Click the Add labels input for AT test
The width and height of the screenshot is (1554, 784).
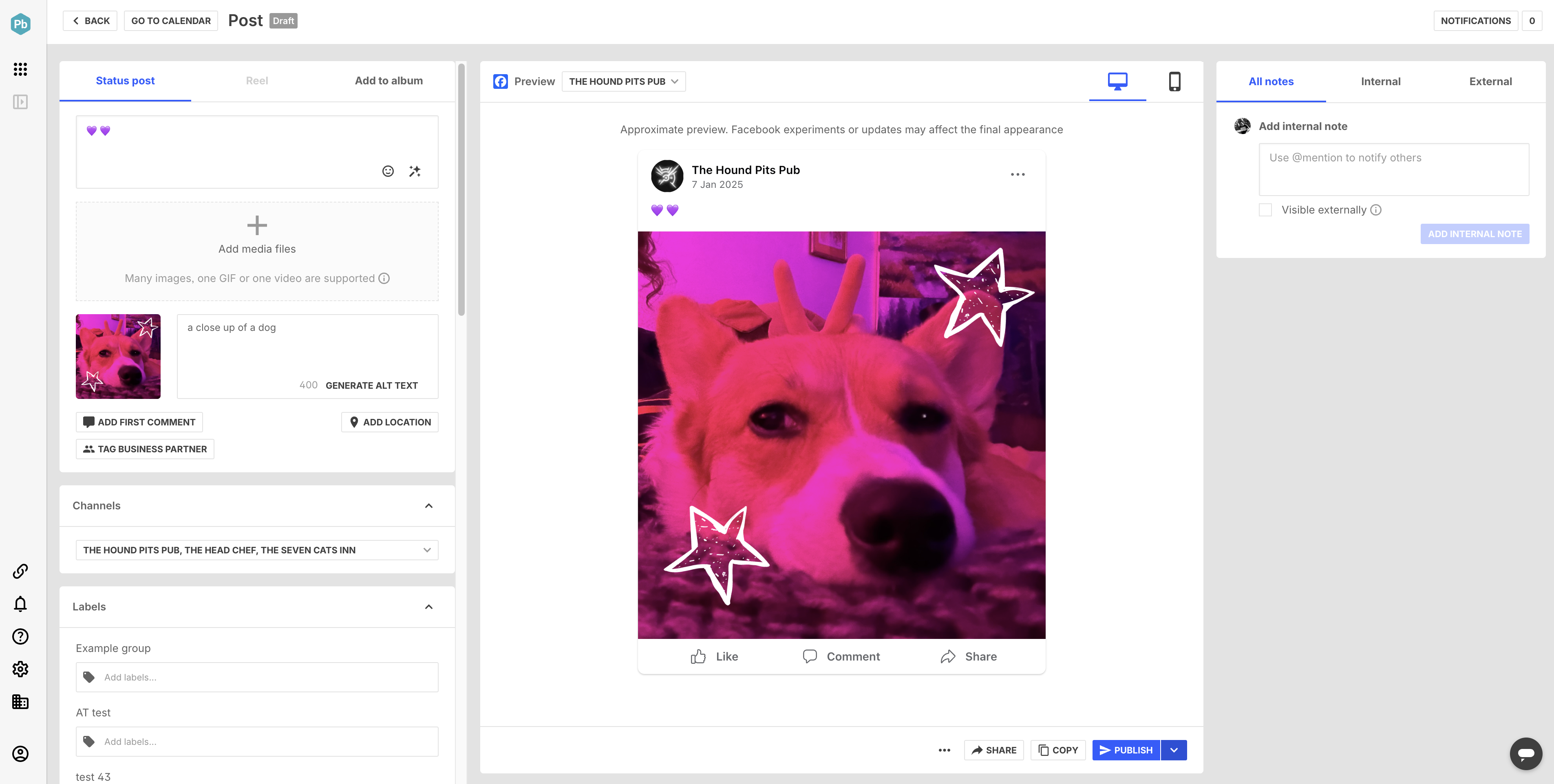[x=257, y=741]
